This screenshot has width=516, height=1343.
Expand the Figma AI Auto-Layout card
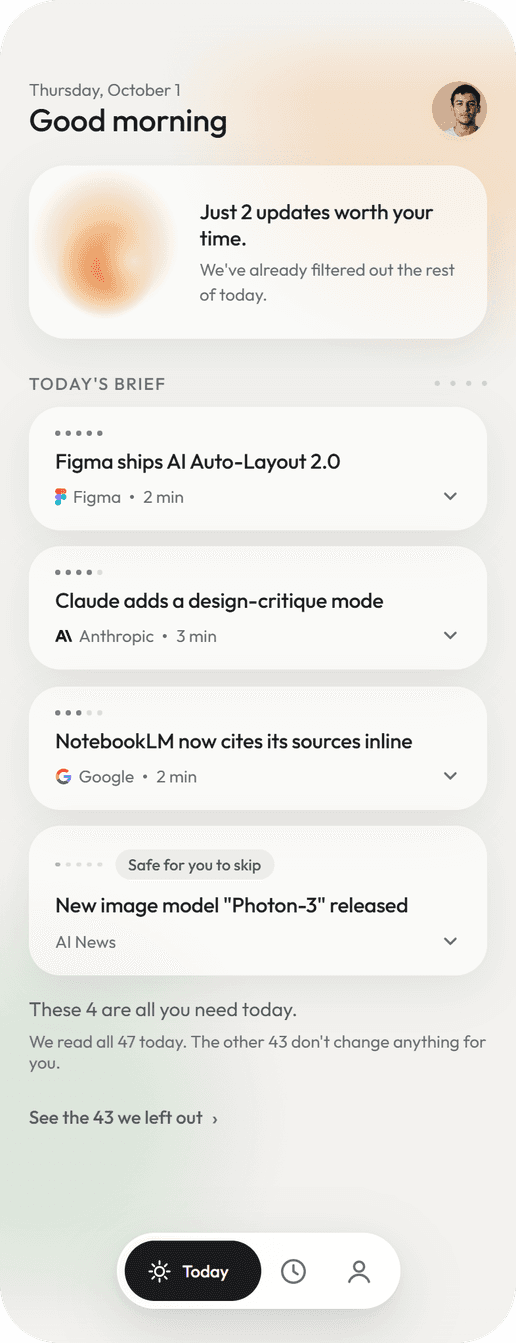click(x=450, y=497)
